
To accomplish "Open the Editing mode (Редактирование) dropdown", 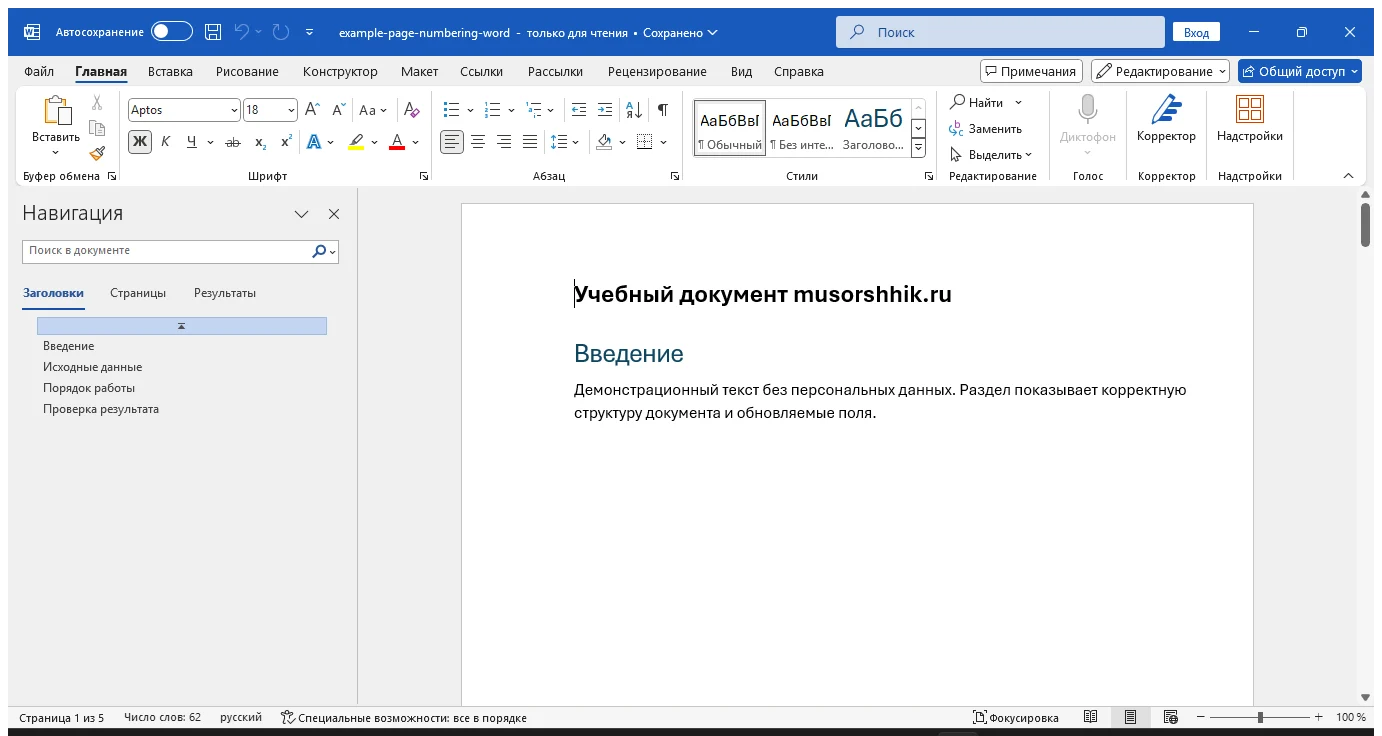I will [x=1161, y=71].
